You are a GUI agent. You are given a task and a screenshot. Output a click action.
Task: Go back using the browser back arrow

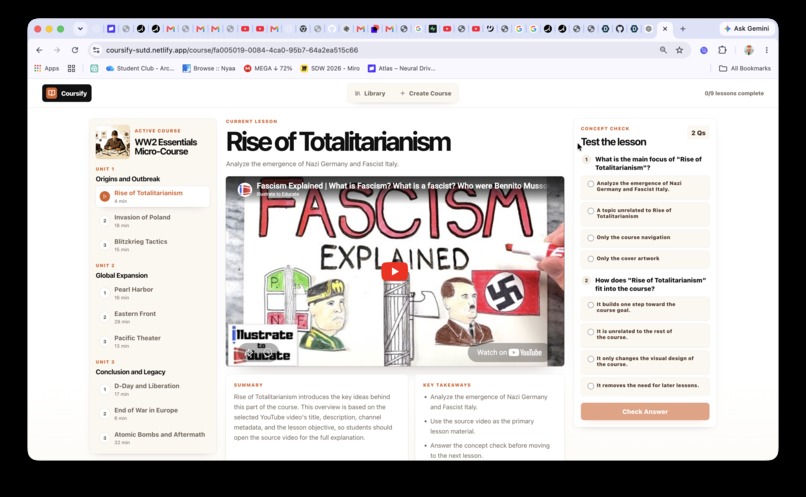(x=40, y=50)
